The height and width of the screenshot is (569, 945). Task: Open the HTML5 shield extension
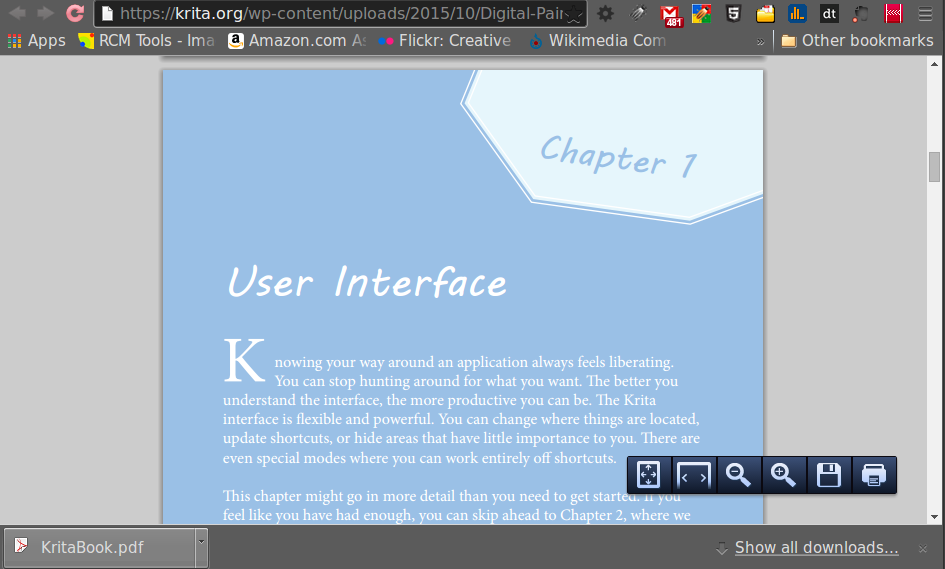tap(733, 13)
